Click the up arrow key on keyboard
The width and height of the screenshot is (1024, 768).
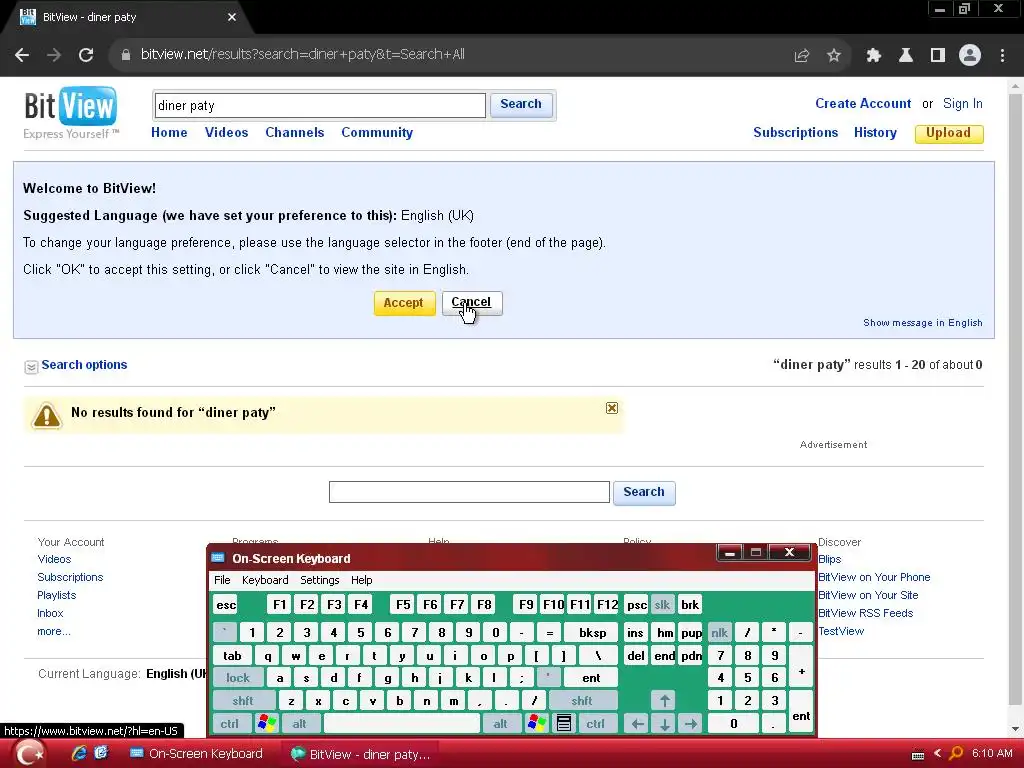click(x=664, y=701)
